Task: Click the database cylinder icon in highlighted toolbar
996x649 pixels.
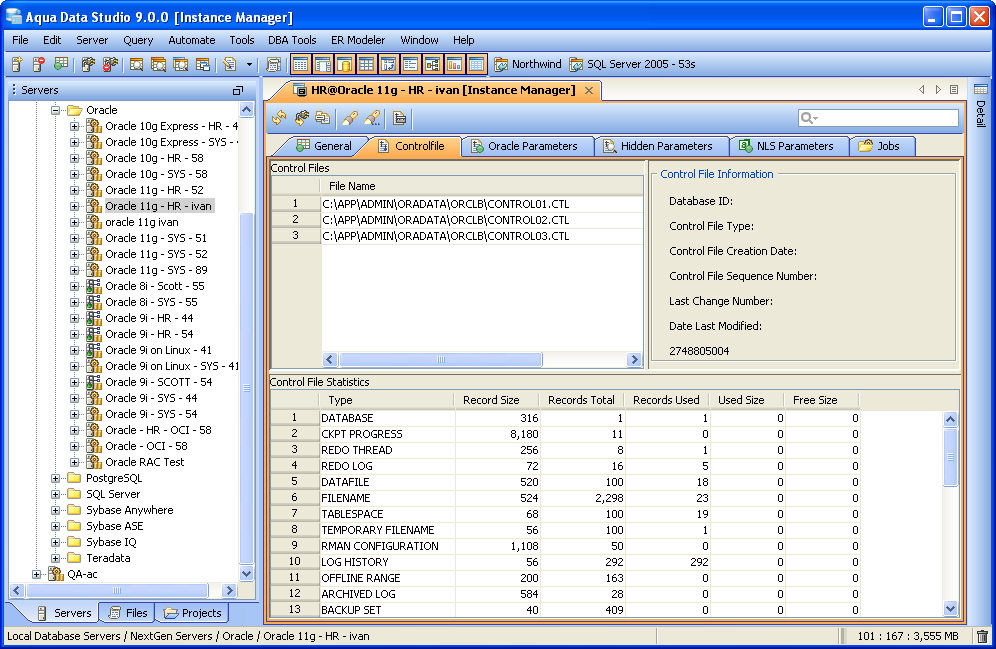Action: 344,64
